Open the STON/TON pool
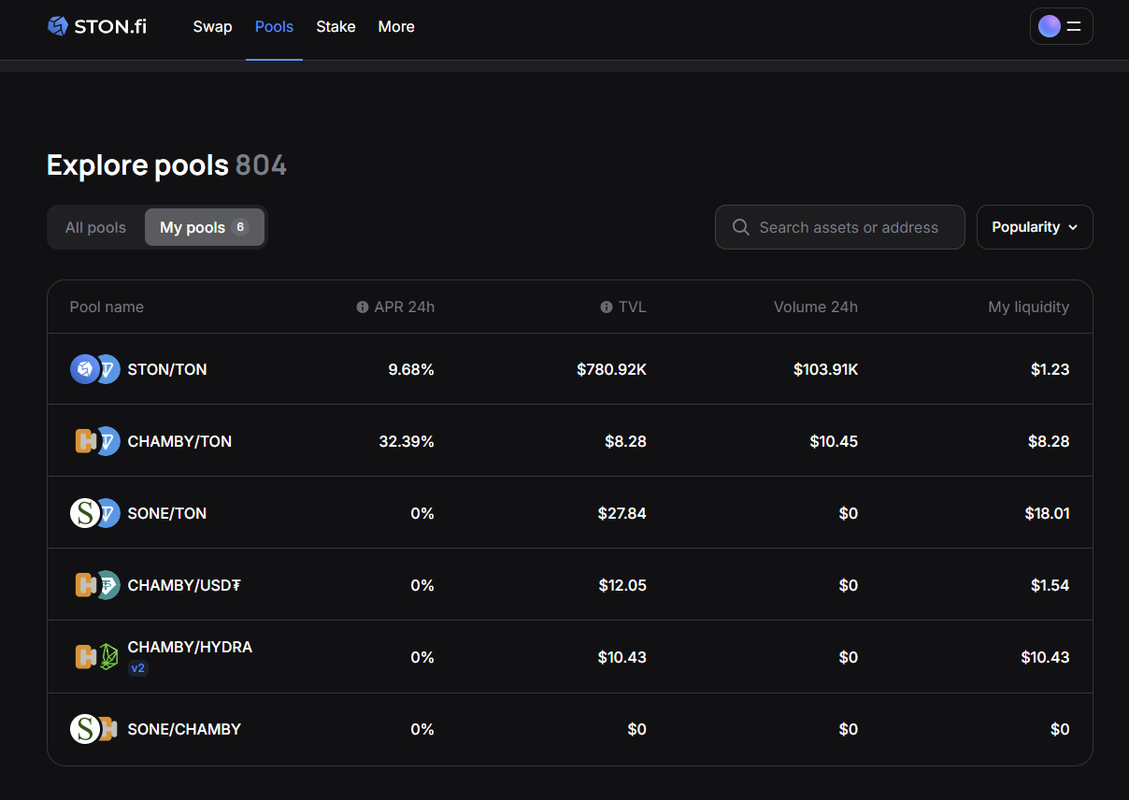Image resolution: width=1129 pixels, height=800 pixels. point(570,369)
